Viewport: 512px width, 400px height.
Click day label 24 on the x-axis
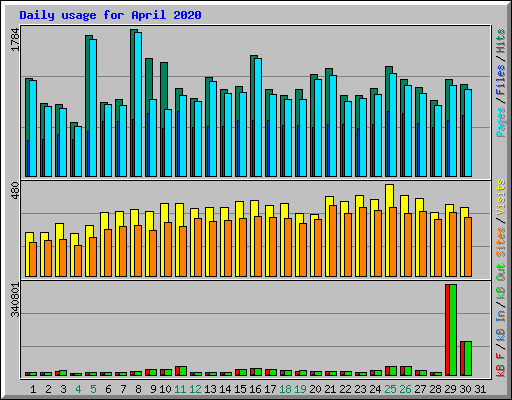click(x=375, y=389)
